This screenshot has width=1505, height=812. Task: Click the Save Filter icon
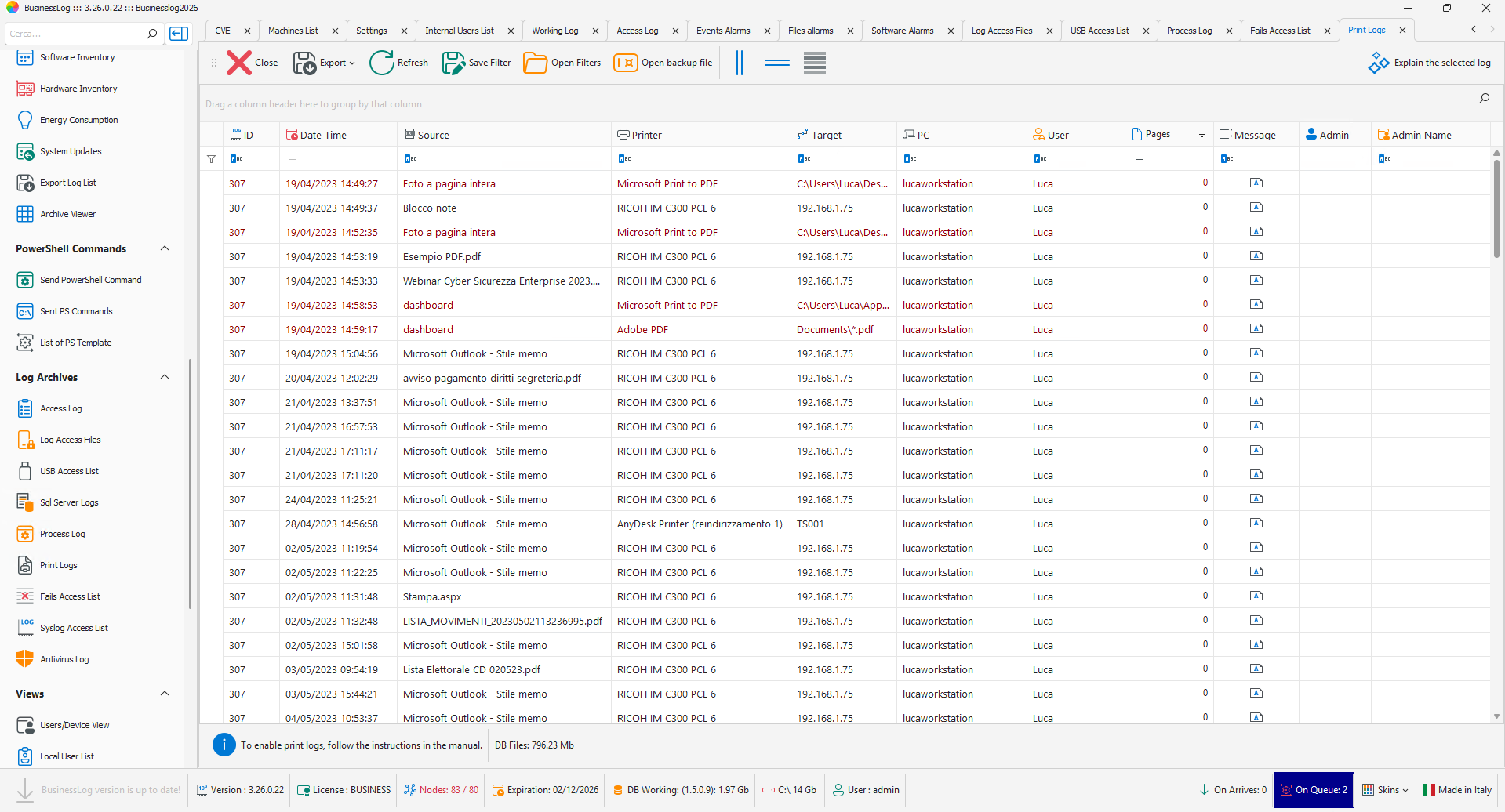[453, 63]
